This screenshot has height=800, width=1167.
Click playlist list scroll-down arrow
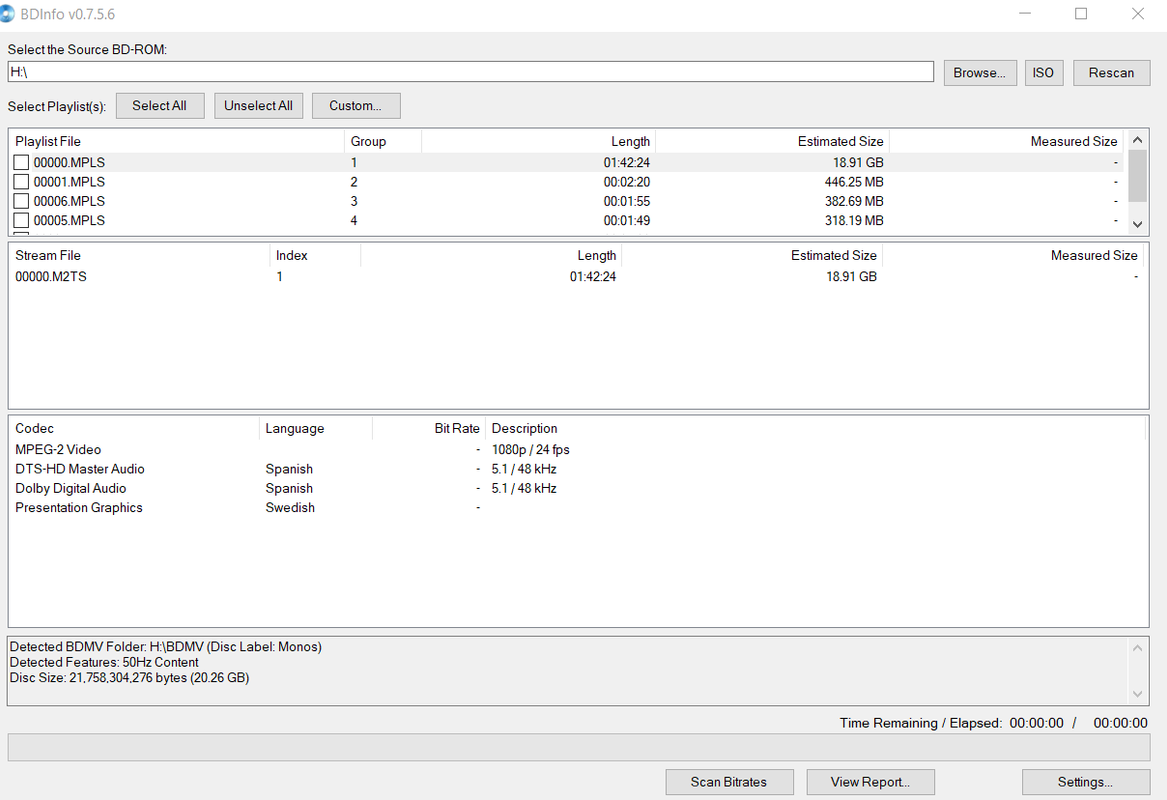pos(1137,224)
